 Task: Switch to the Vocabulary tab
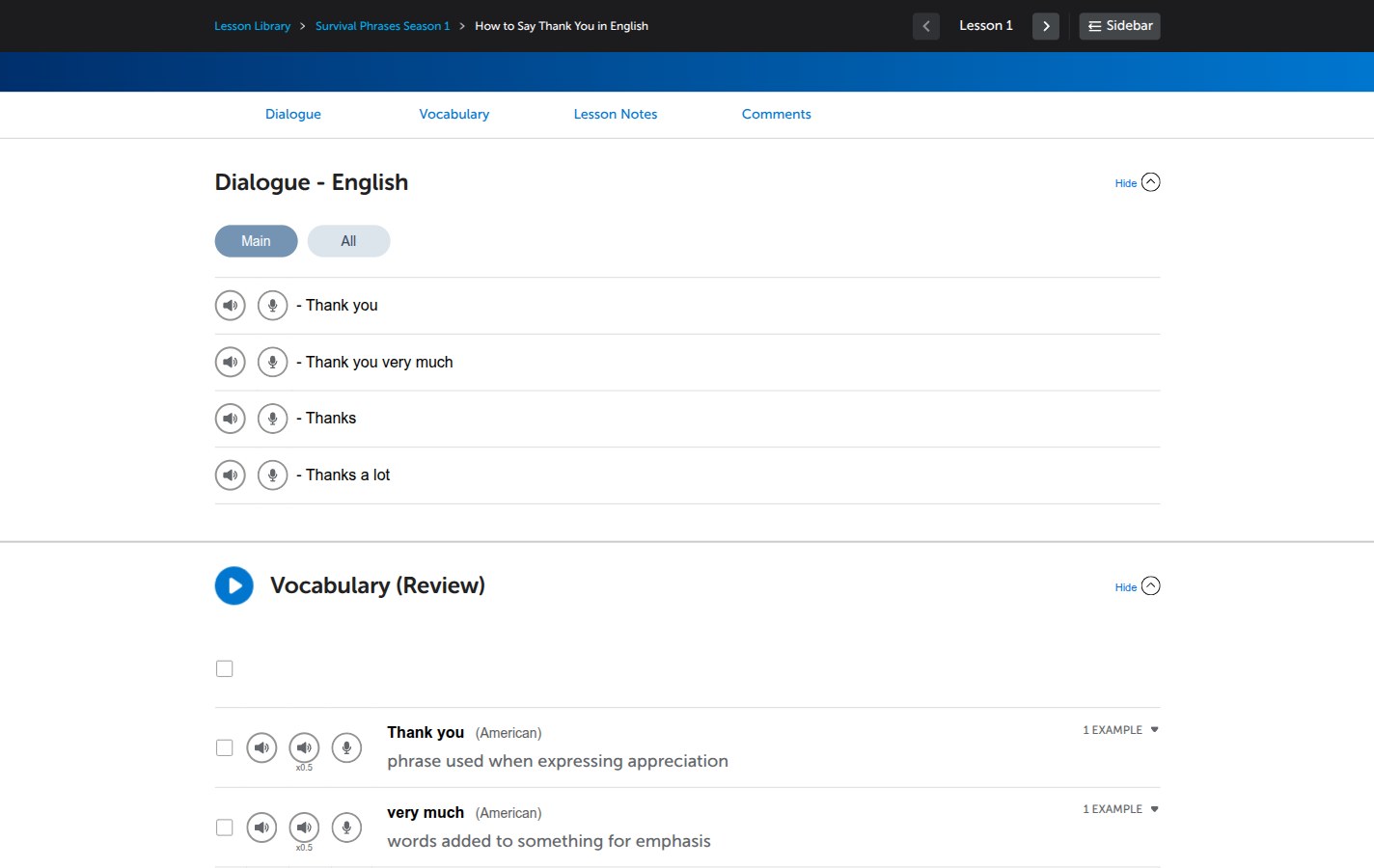click(454, 114)
